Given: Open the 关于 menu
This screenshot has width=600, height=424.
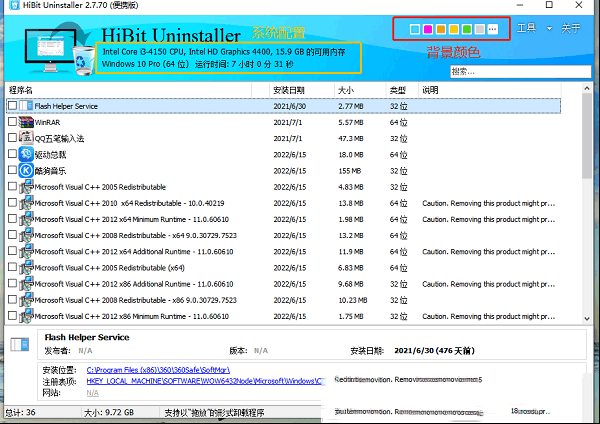Looking at the screenshot, I should pos(571,28).
